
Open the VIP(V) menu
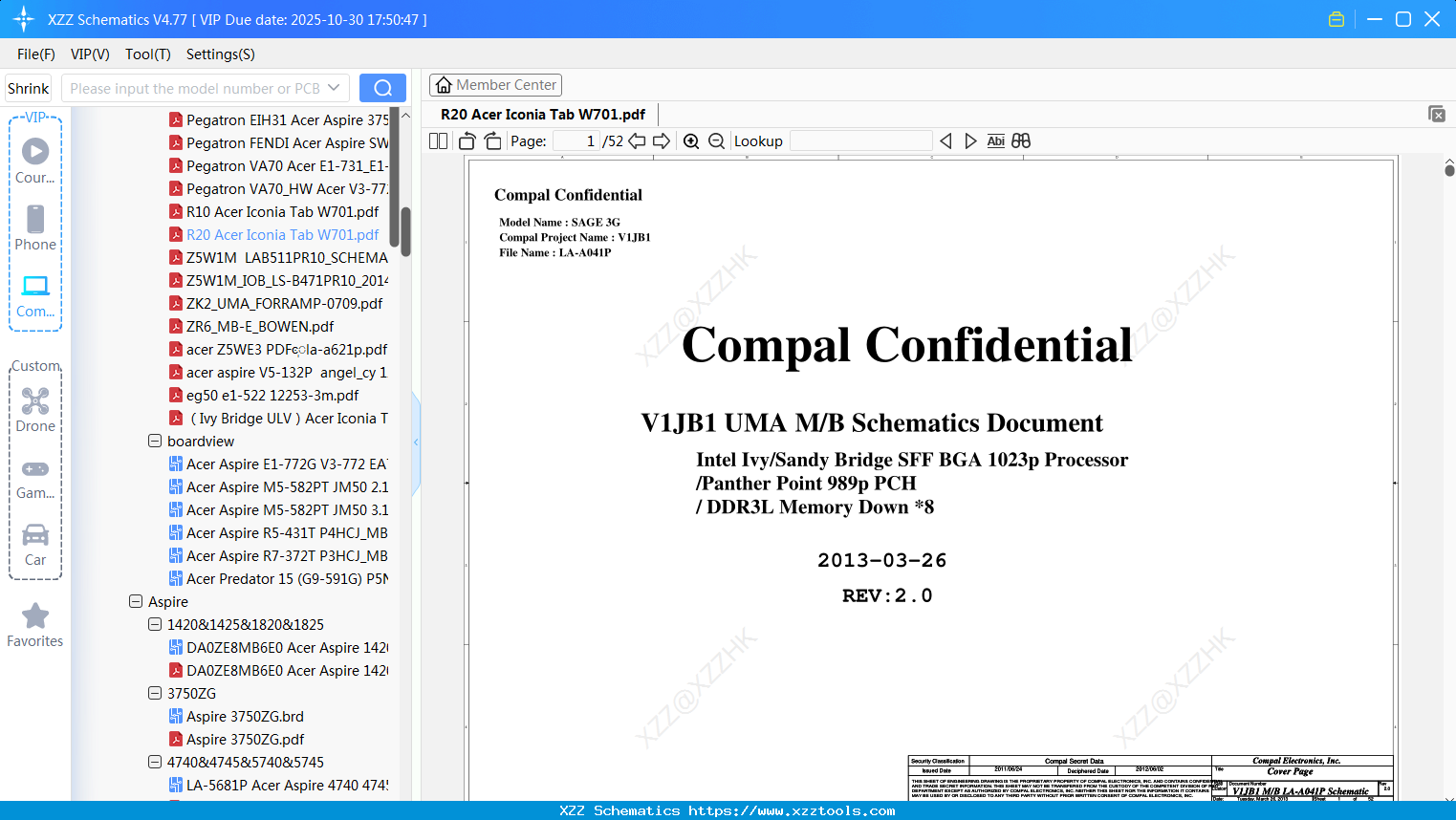click(x=90, y=54)
